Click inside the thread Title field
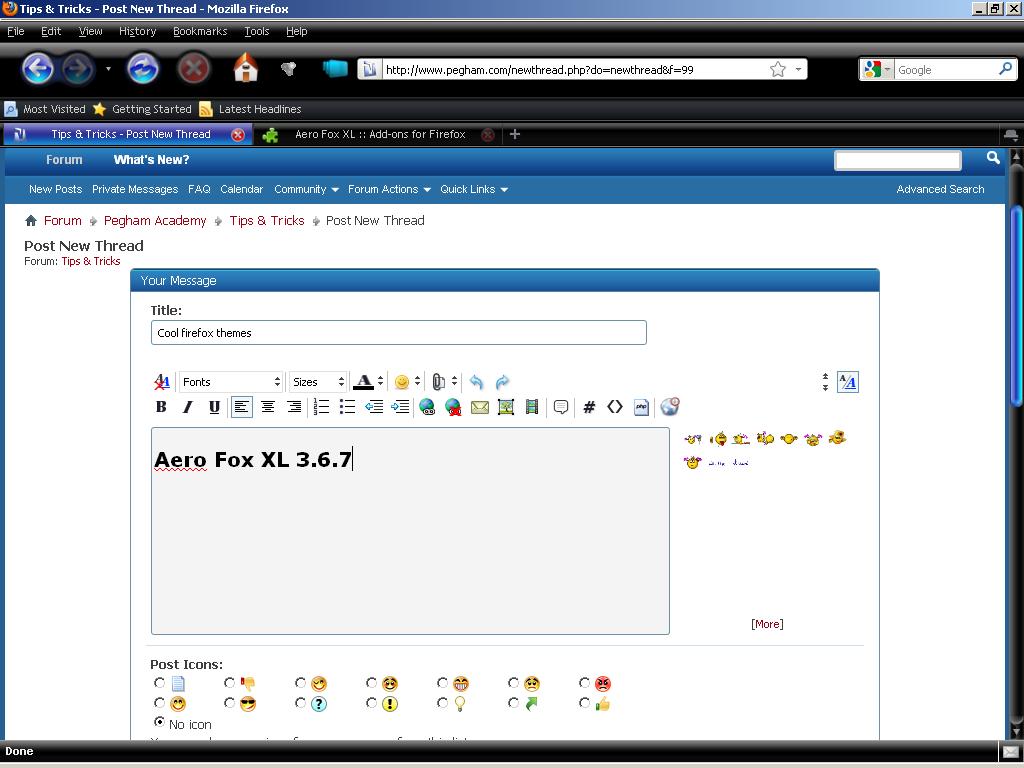Screen dimensions: 1024x768 (x=398, y=332)
